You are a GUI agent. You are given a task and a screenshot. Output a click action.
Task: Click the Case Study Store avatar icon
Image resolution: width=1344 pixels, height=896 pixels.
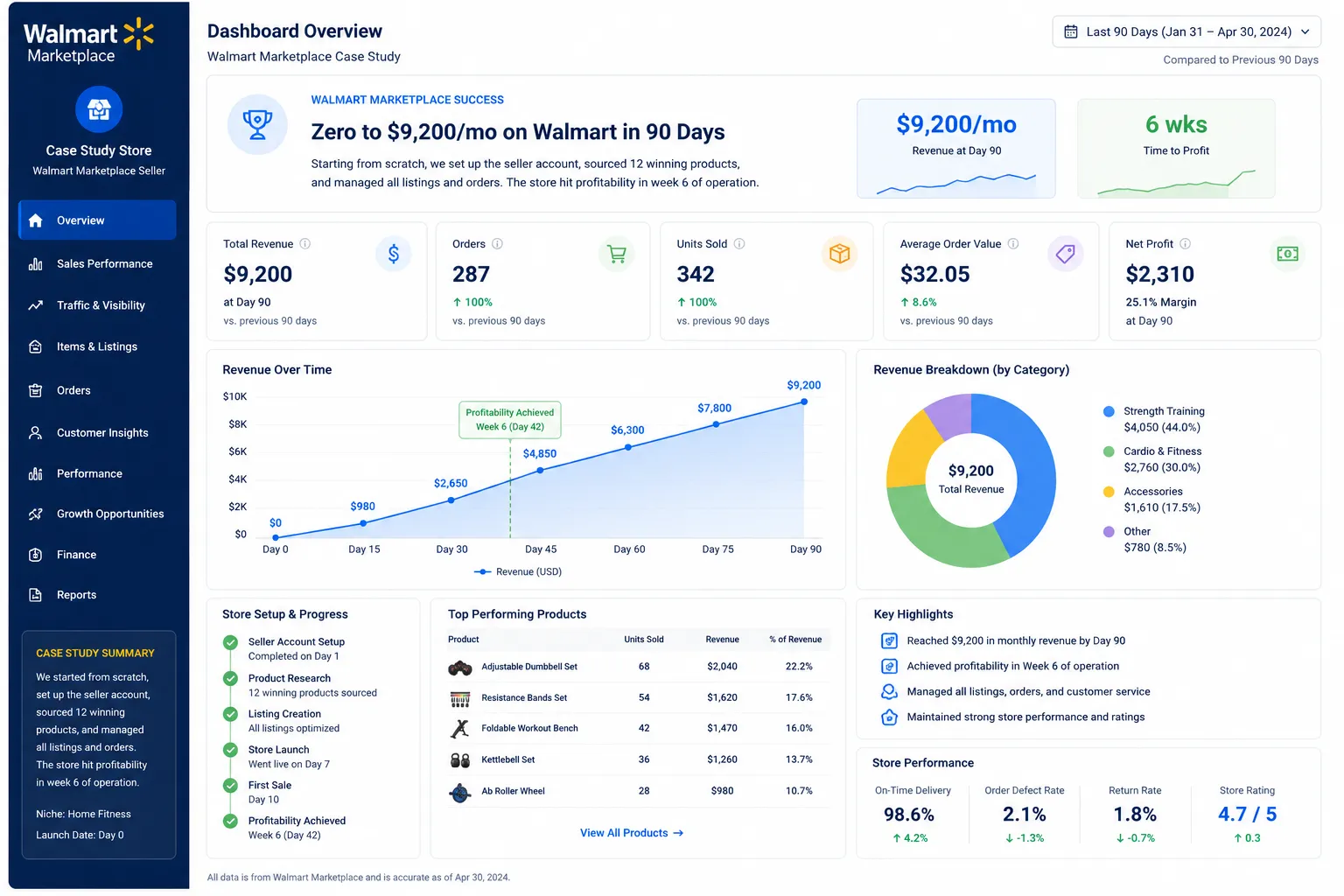pyautogui.click(x=99, y=109)
